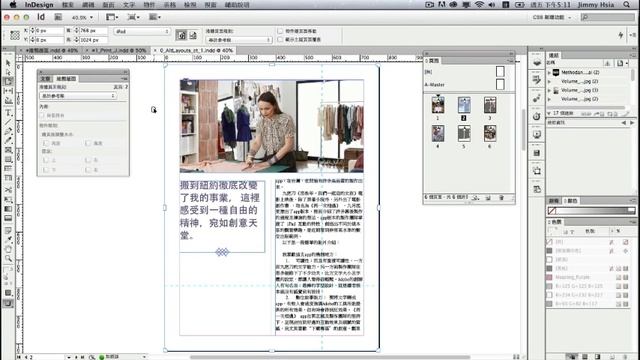Select the Pencil tool
Viewport: 640px width, 360px height.
point(8,141)
